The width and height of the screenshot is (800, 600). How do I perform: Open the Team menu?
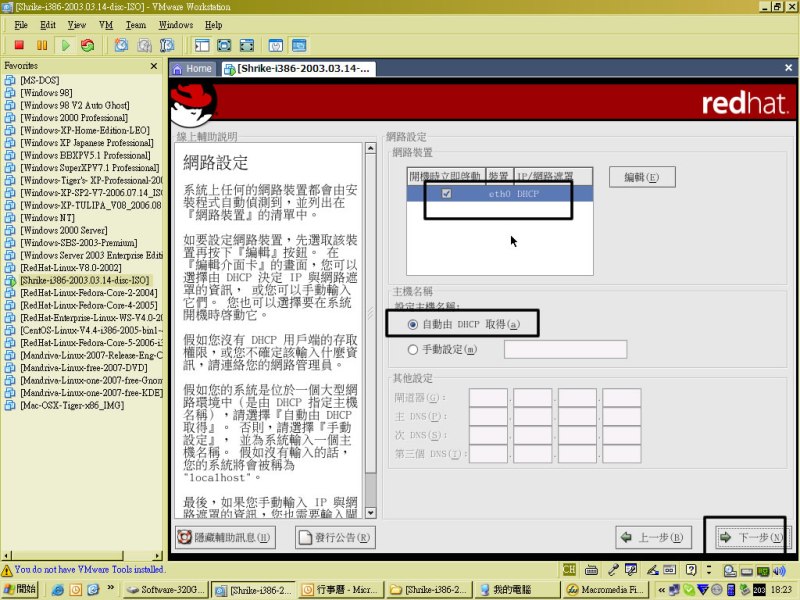[x=136, y=25]
